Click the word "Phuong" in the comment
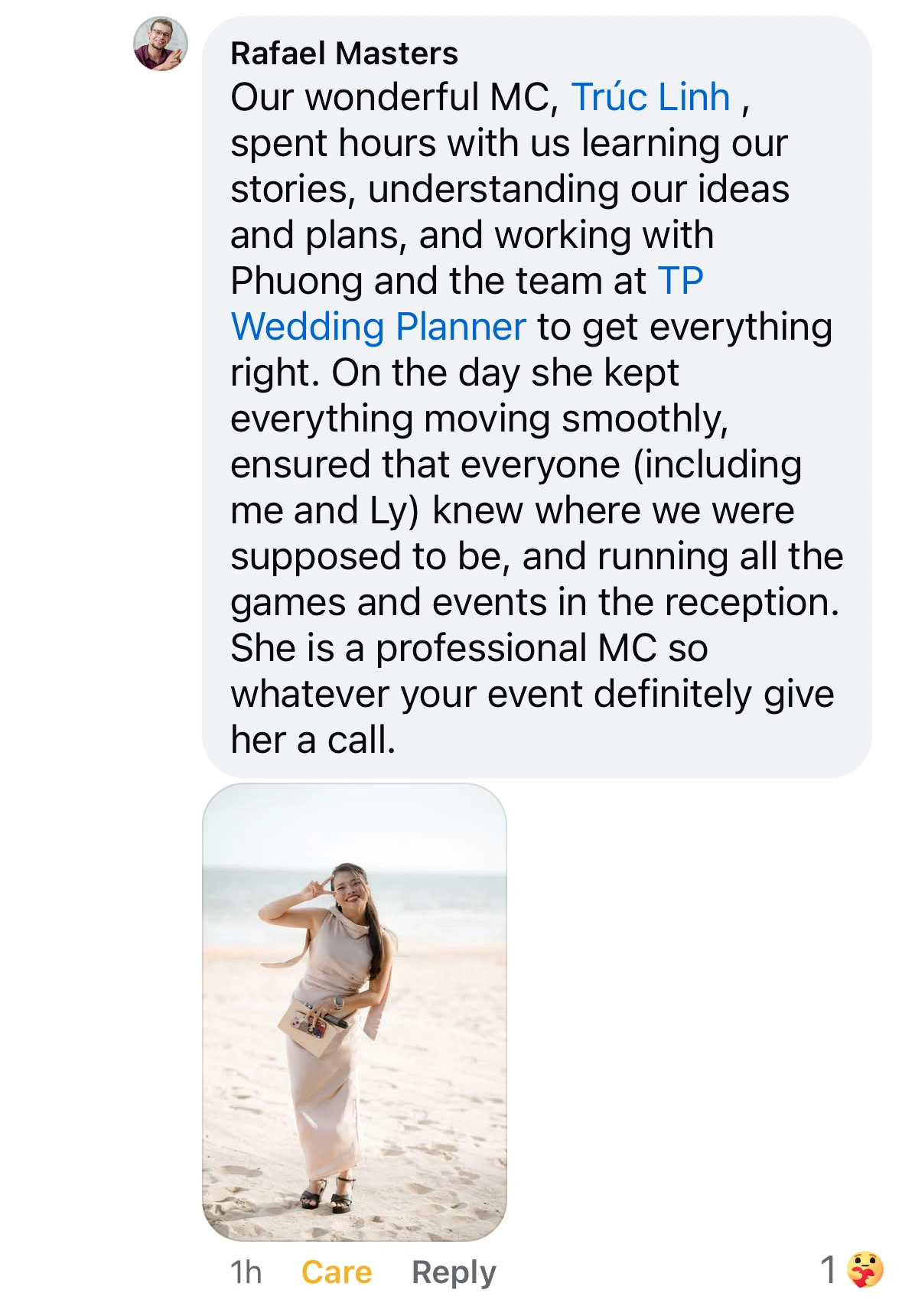902x1316 pixels. pos(297,281)
